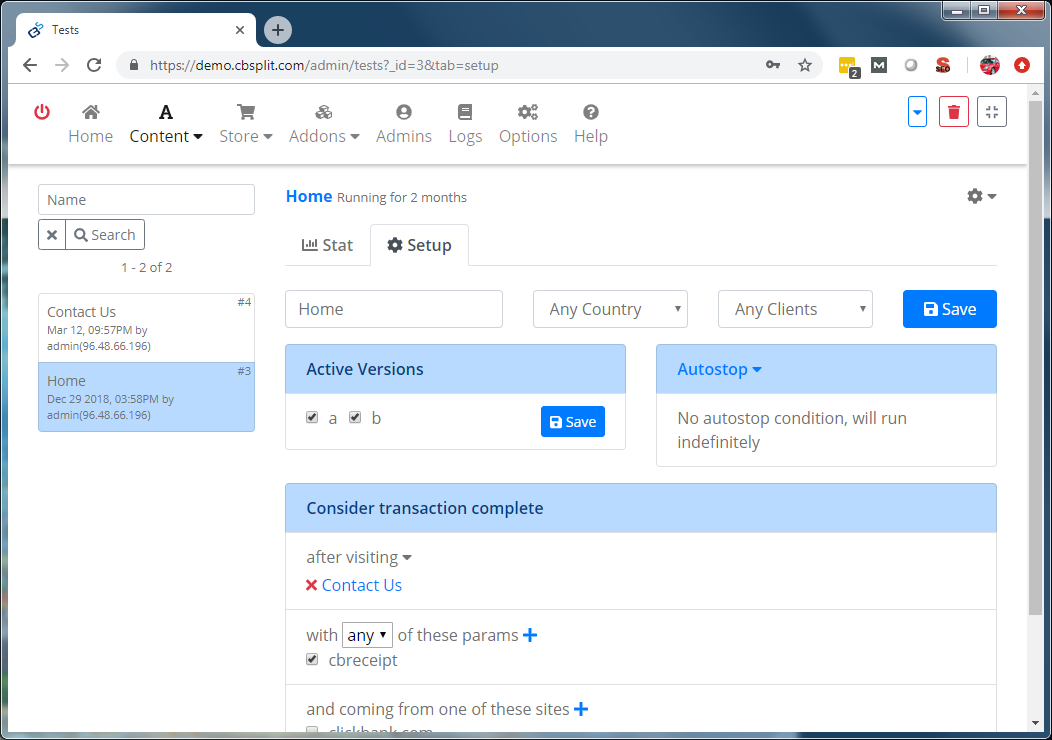Click Save button in Active Versions
Image resolution: width=1052 pixels, height=740 pixels.
[572, 422]
